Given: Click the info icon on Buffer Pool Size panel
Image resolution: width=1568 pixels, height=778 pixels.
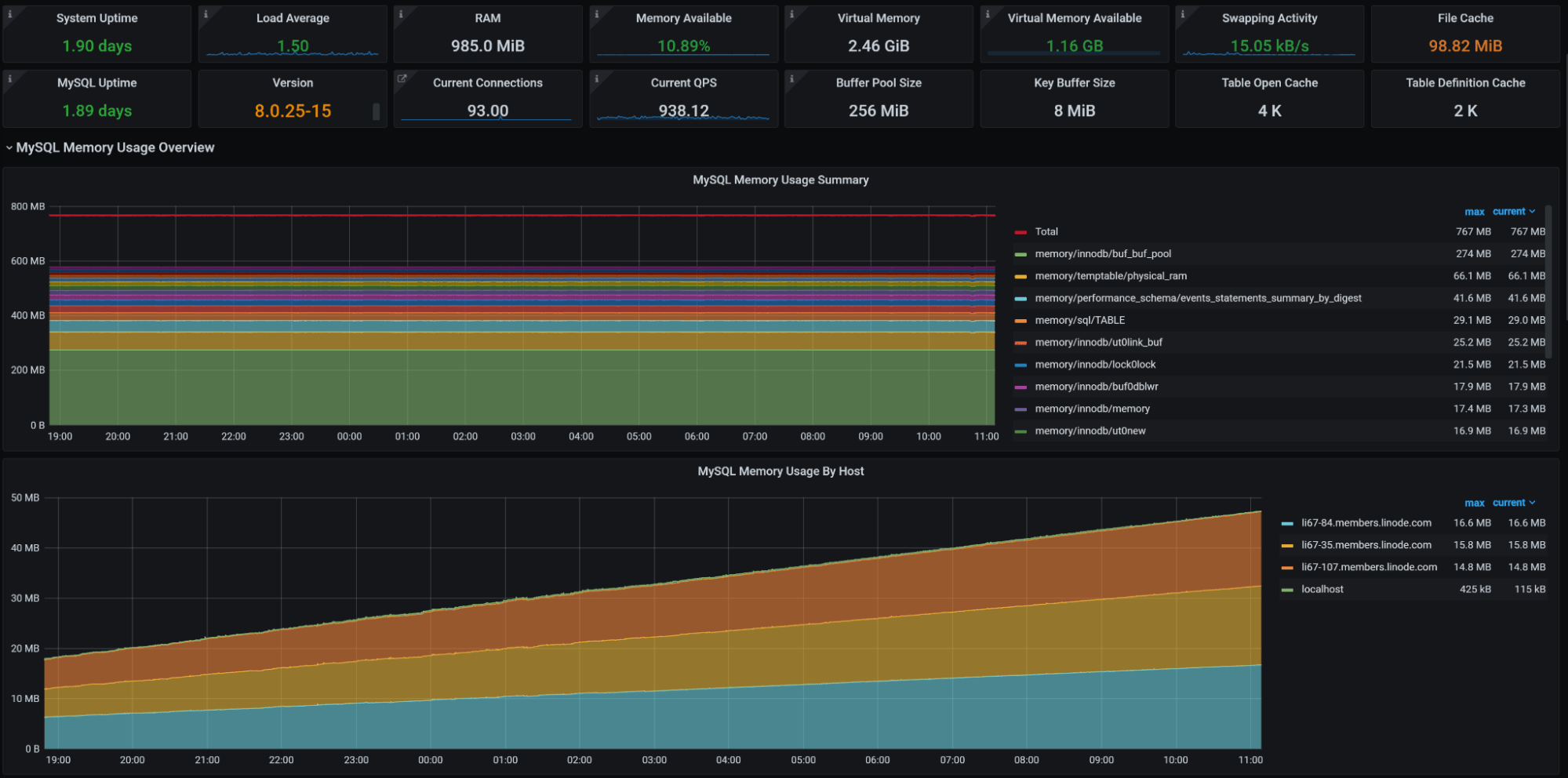Looking at the screenshot, I should pyautogui.click(x=792, y=78).
